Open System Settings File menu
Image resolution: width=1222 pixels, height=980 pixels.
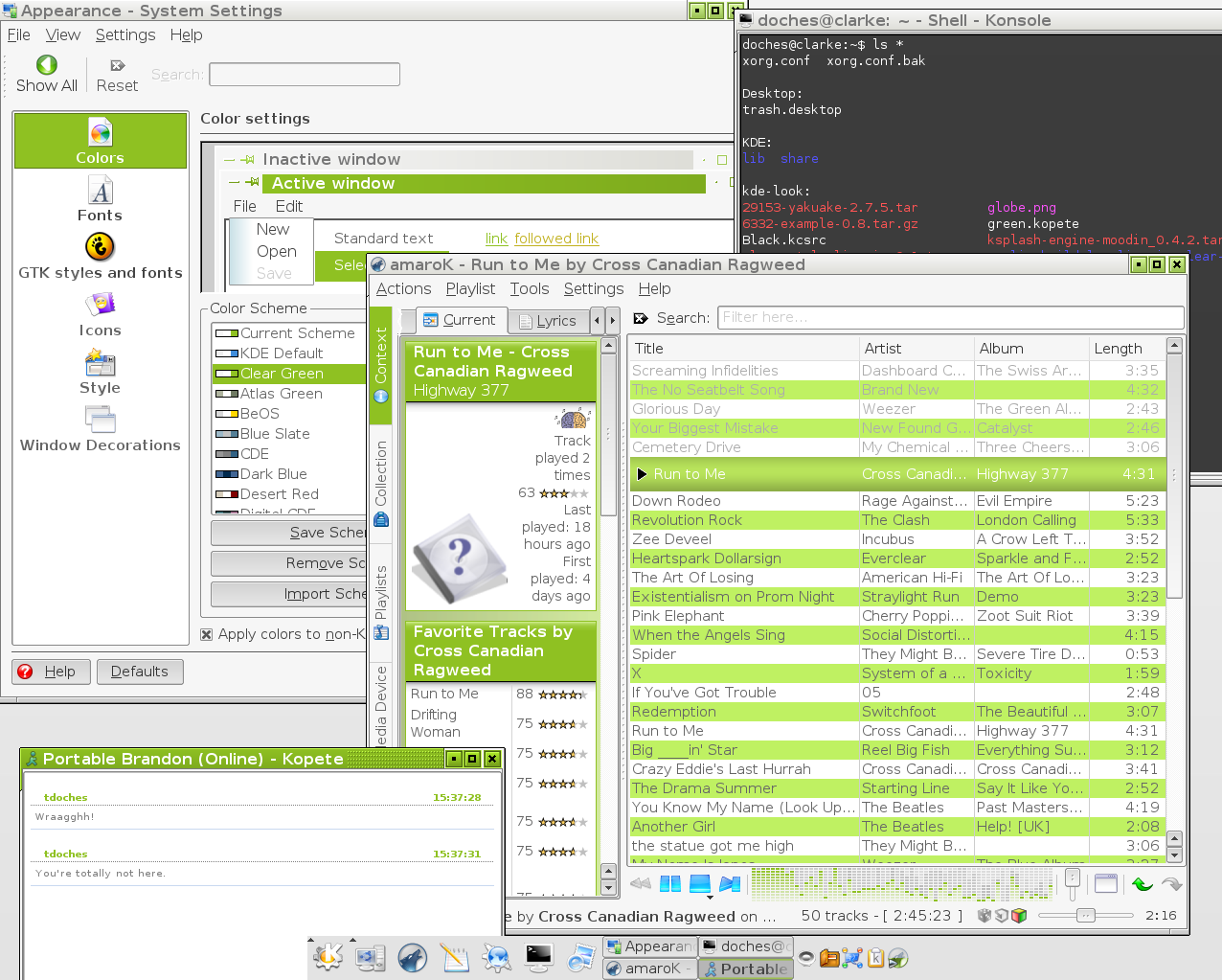(x=19, y=34)
